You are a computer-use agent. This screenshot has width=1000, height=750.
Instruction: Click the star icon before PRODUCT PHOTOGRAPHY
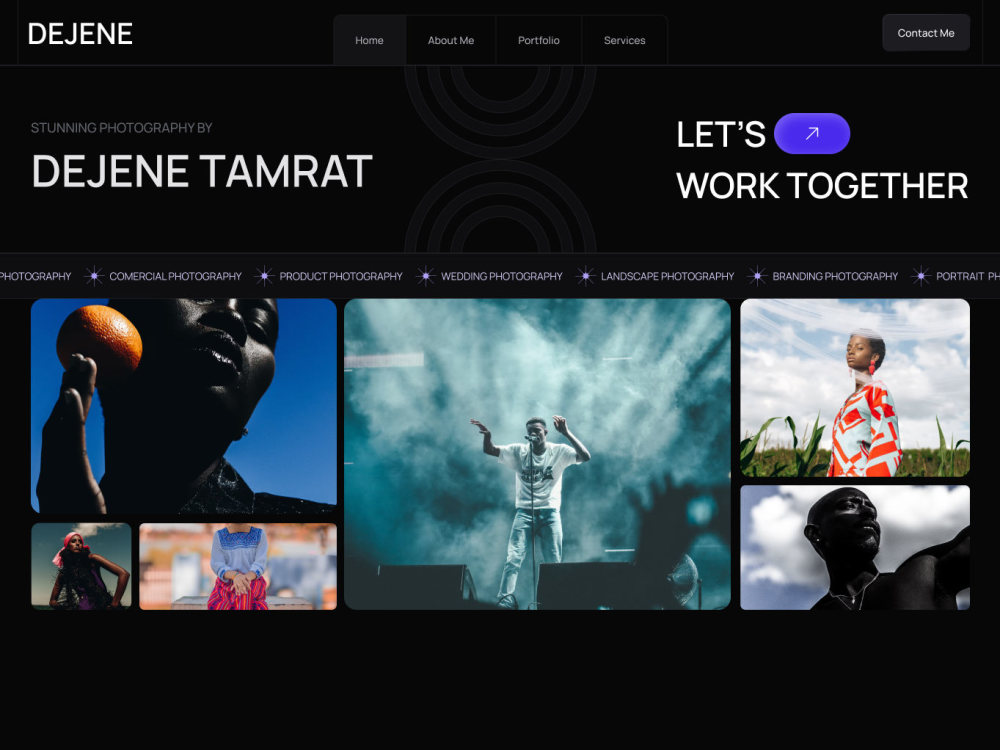264,276
